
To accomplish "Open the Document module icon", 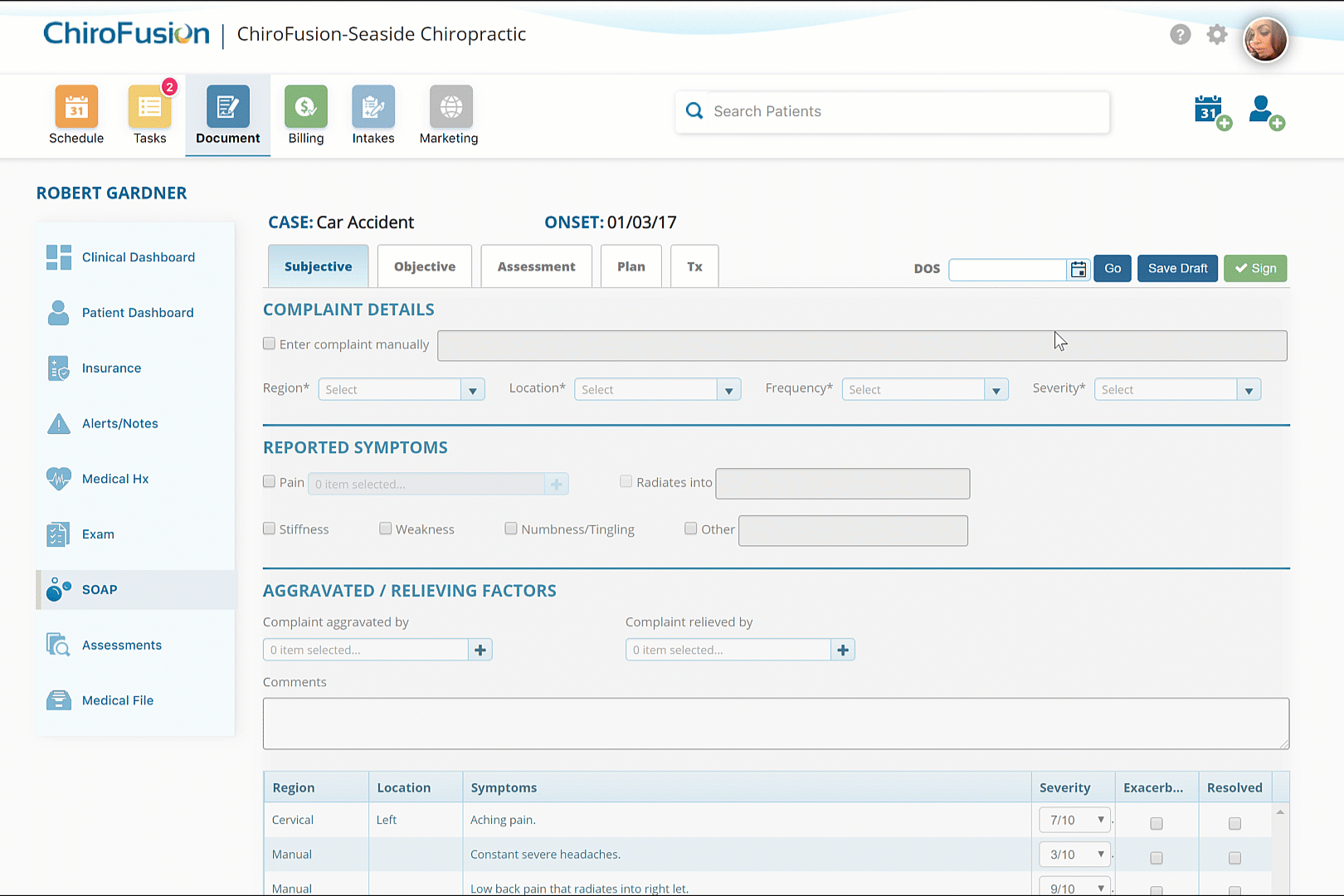I will point(228,107).
